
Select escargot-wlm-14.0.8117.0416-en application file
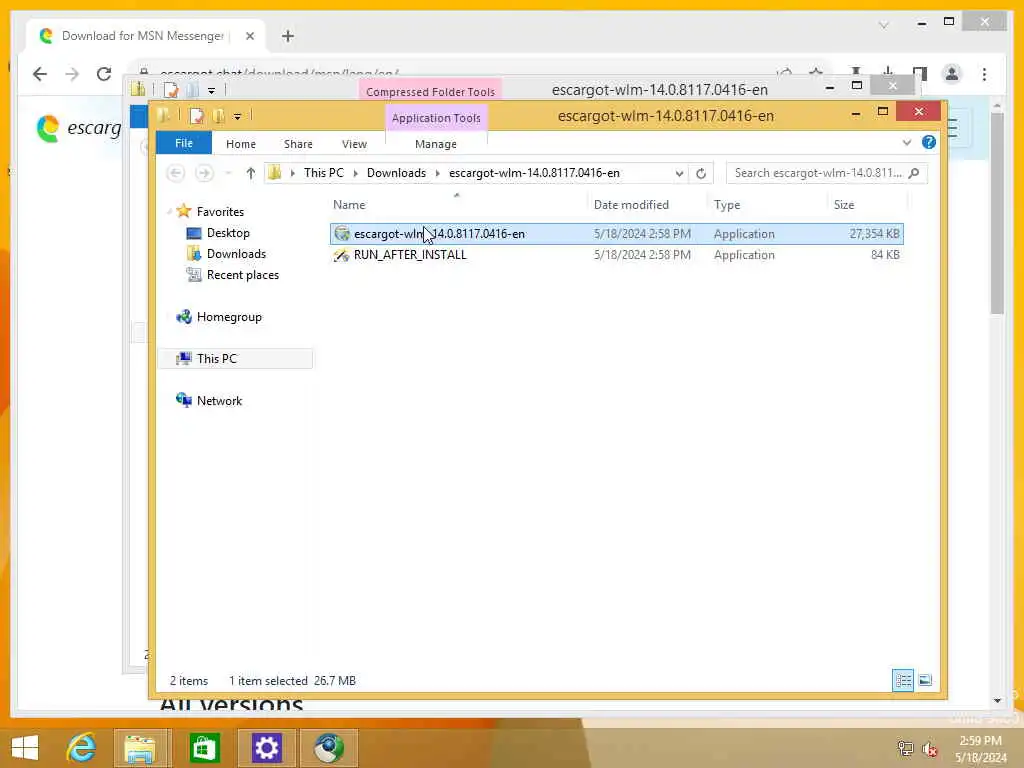coord(616,234)
